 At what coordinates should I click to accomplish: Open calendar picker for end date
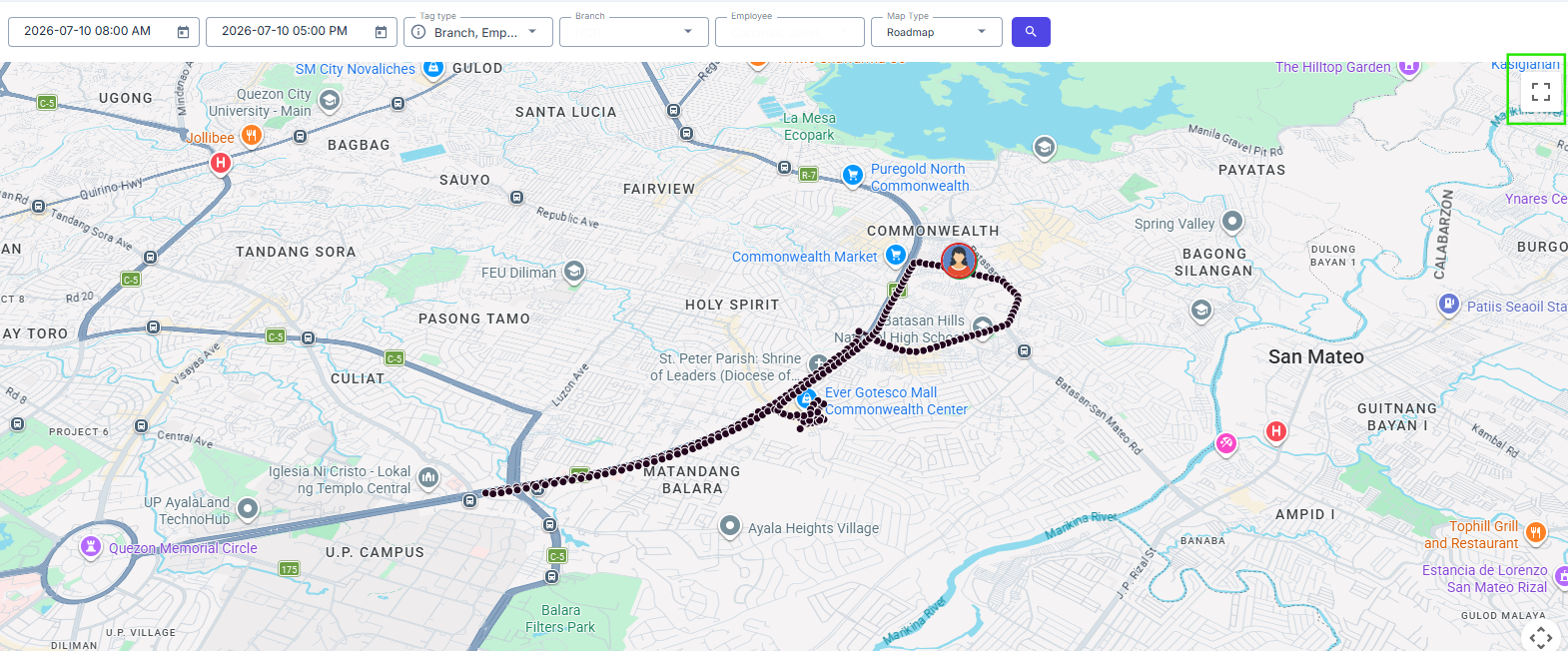click(381, 32)
